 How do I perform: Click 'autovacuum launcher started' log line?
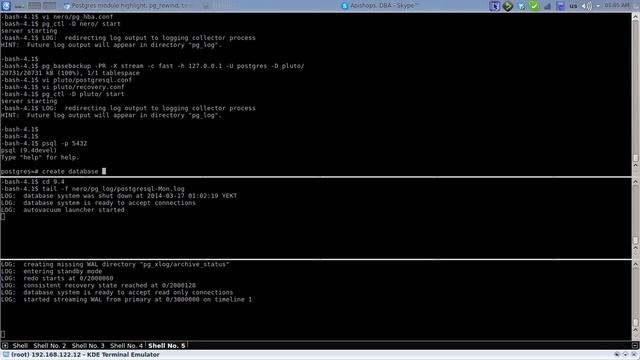click(x=62, y=210)
